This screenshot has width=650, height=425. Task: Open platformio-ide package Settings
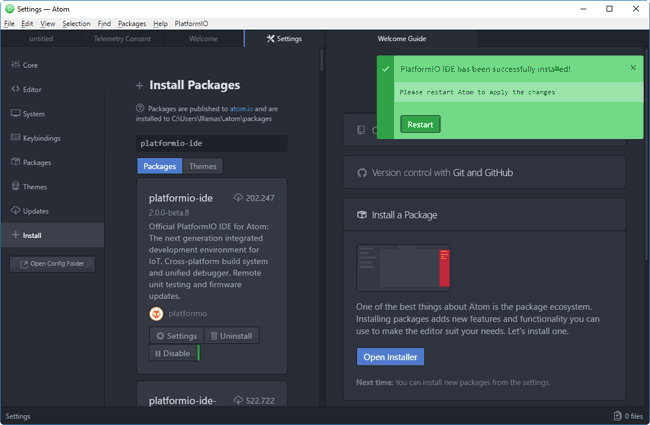[x=176, y=335]
